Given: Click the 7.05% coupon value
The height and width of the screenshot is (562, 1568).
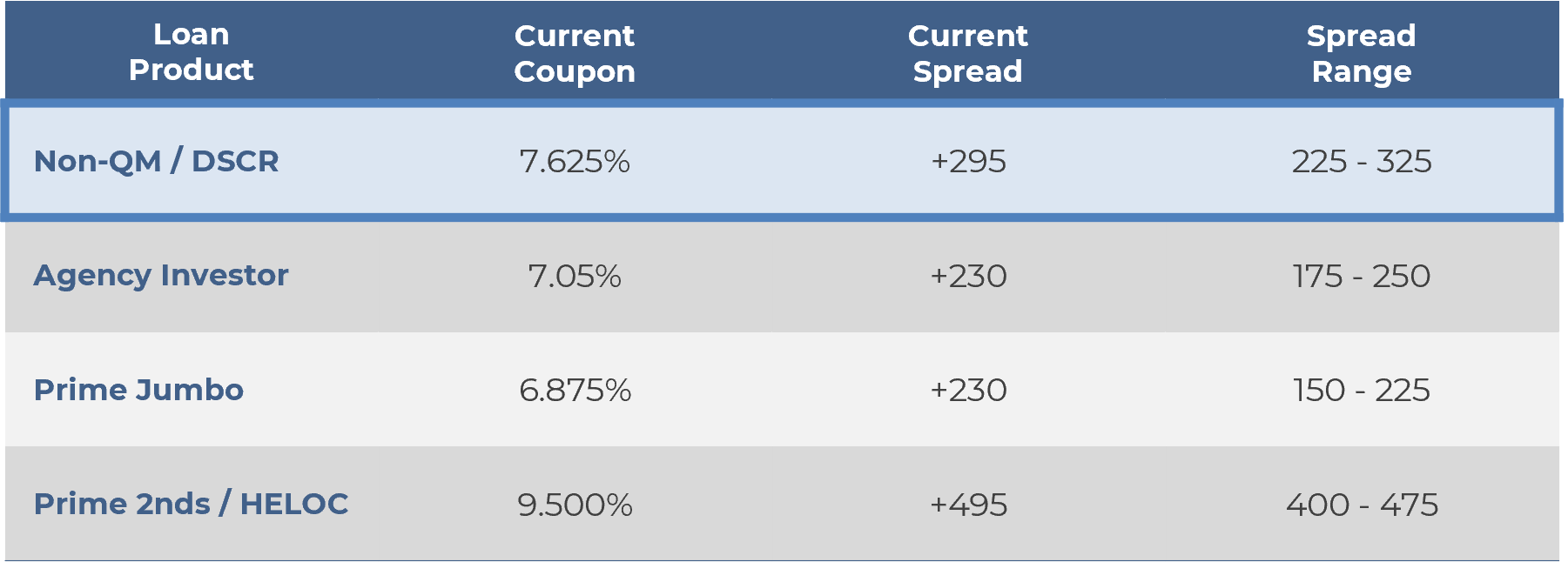Looking at the screenshot, I should (575, 276).
